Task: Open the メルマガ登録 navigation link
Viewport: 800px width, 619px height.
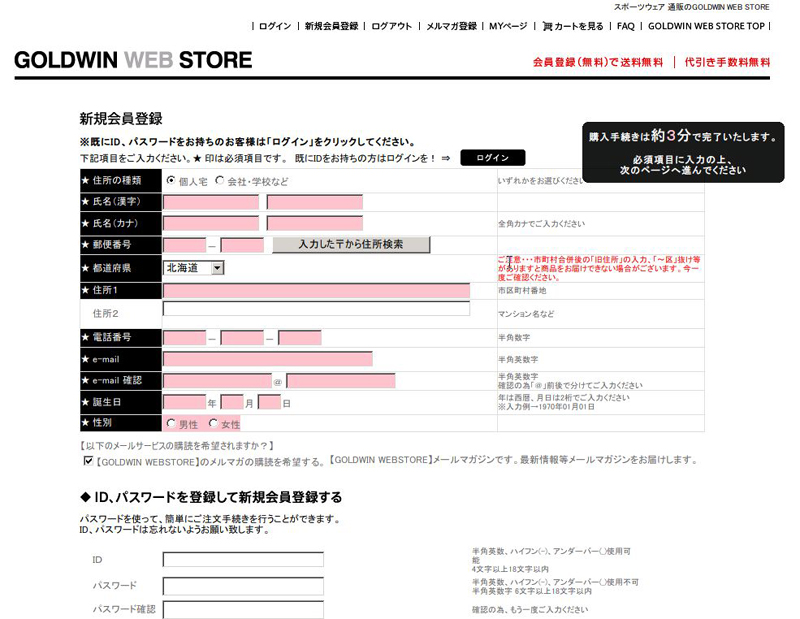Action: point(451,26)
